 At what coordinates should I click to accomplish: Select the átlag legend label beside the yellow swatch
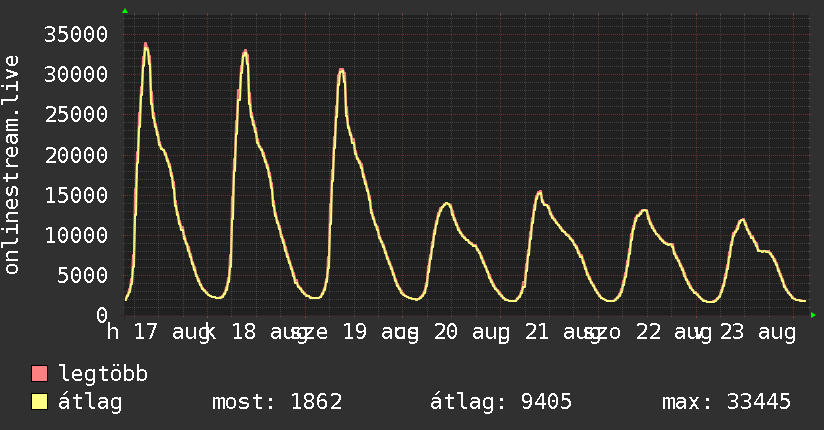(x=90, y=403)
